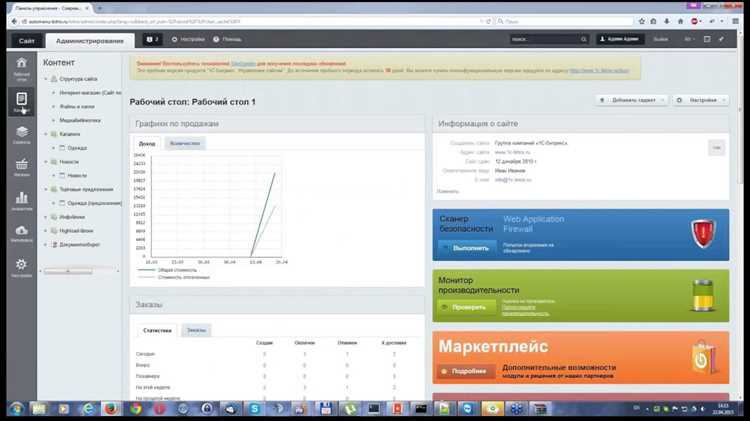Open the Файлы и папки tree item

tap(77, 107)
